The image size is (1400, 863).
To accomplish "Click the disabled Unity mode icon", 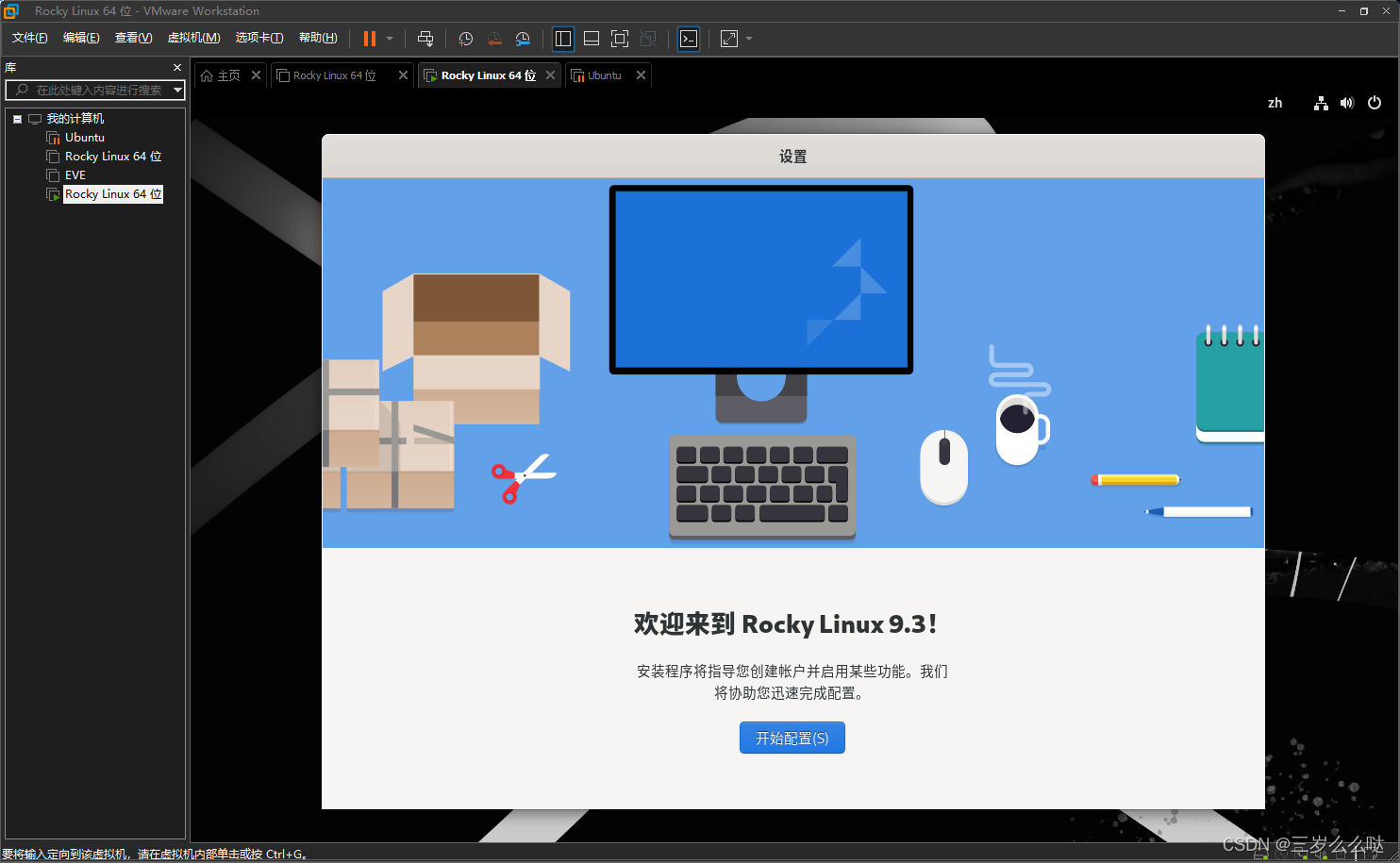I will pyautogui.click(x=648, y=39).
